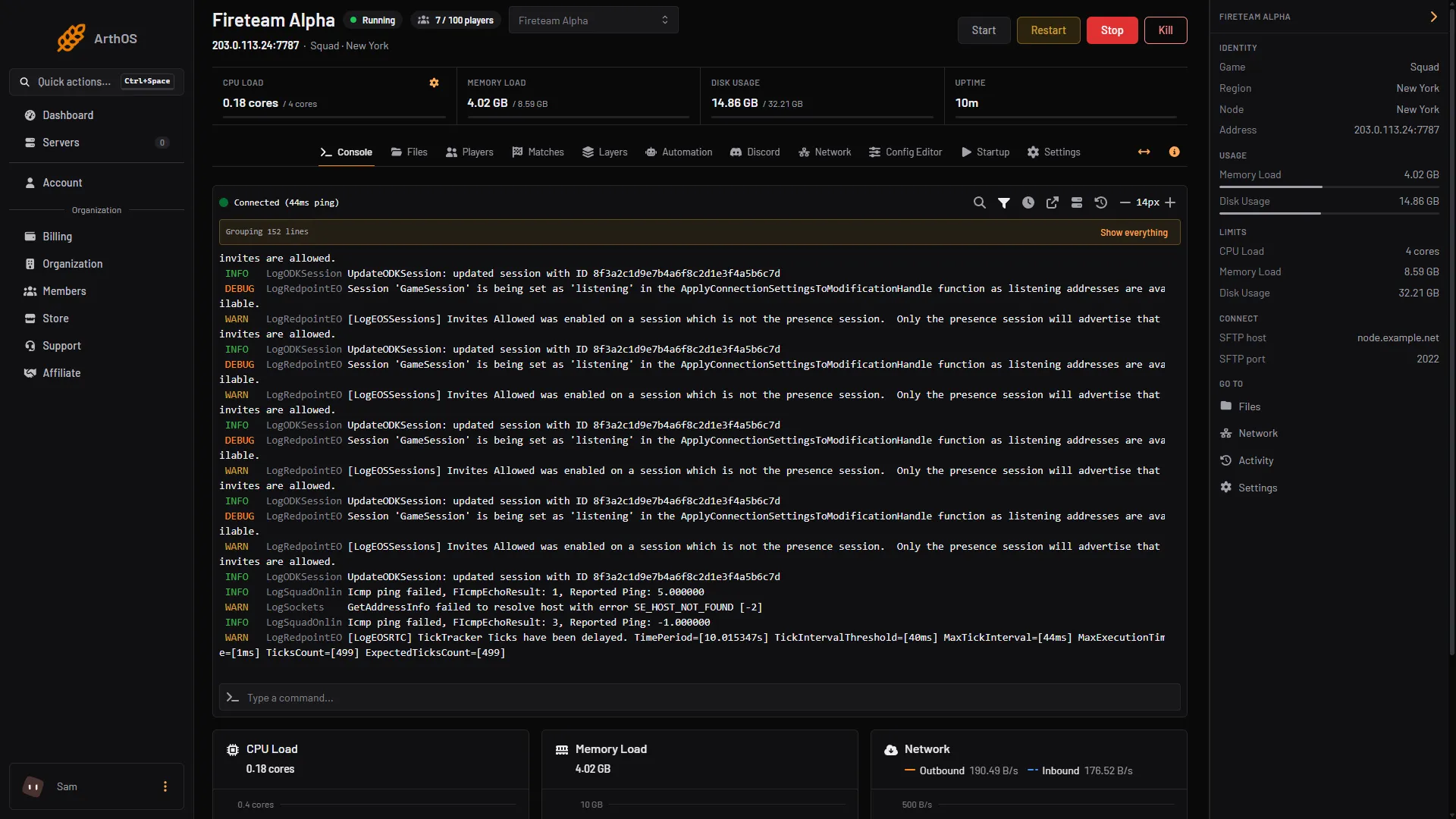Increase console font size with plus
This screenshot has width=1456, height=819.
point(1170,202)
